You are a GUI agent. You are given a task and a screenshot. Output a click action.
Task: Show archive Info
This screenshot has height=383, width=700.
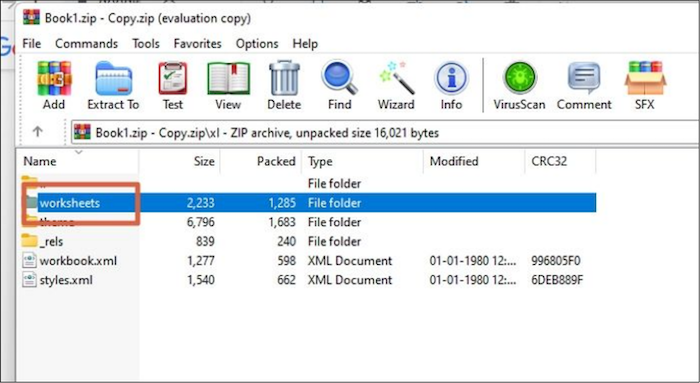(451, 85)
